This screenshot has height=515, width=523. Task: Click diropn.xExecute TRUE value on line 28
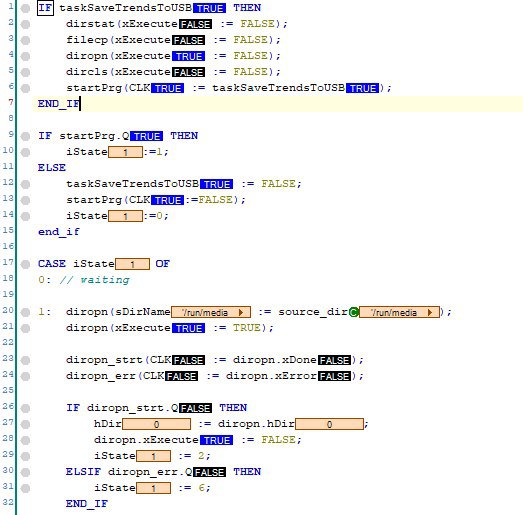216,441
